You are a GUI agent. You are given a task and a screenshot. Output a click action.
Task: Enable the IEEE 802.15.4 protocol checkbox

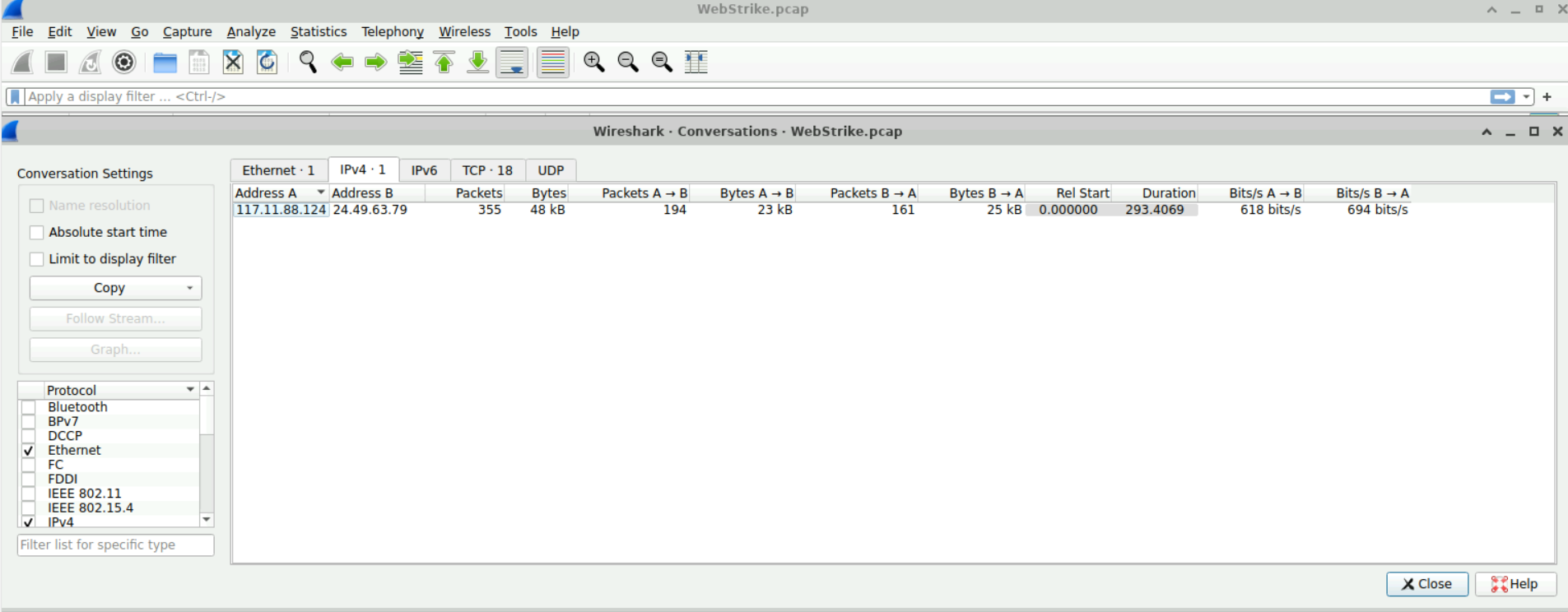pyautogui.click(x=29, y=508)
